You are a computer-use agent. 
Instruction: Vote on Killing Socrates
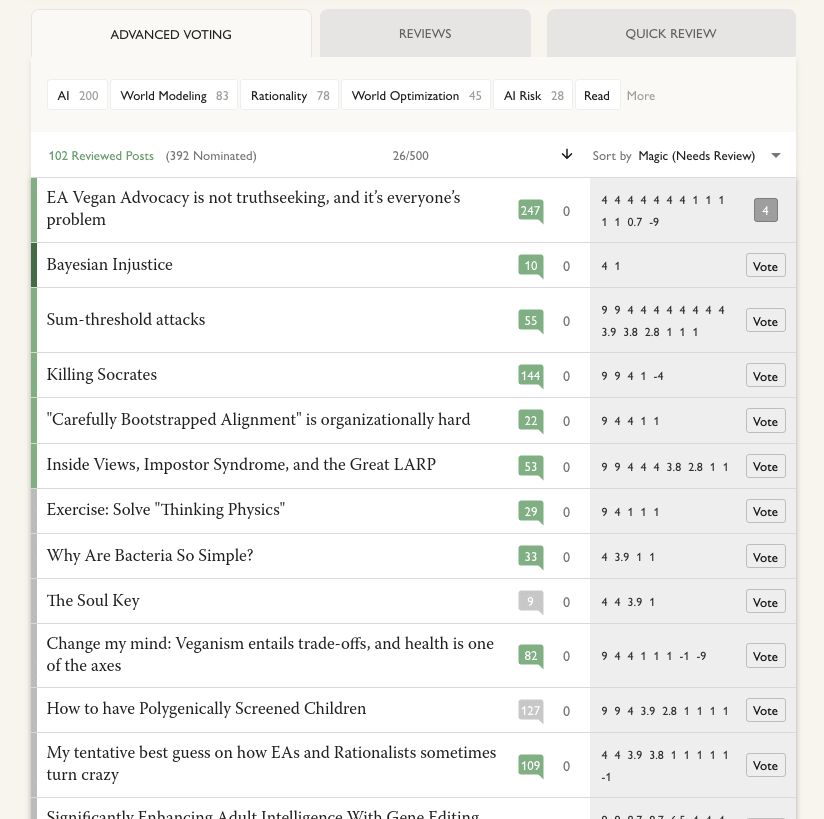point(766,376)
